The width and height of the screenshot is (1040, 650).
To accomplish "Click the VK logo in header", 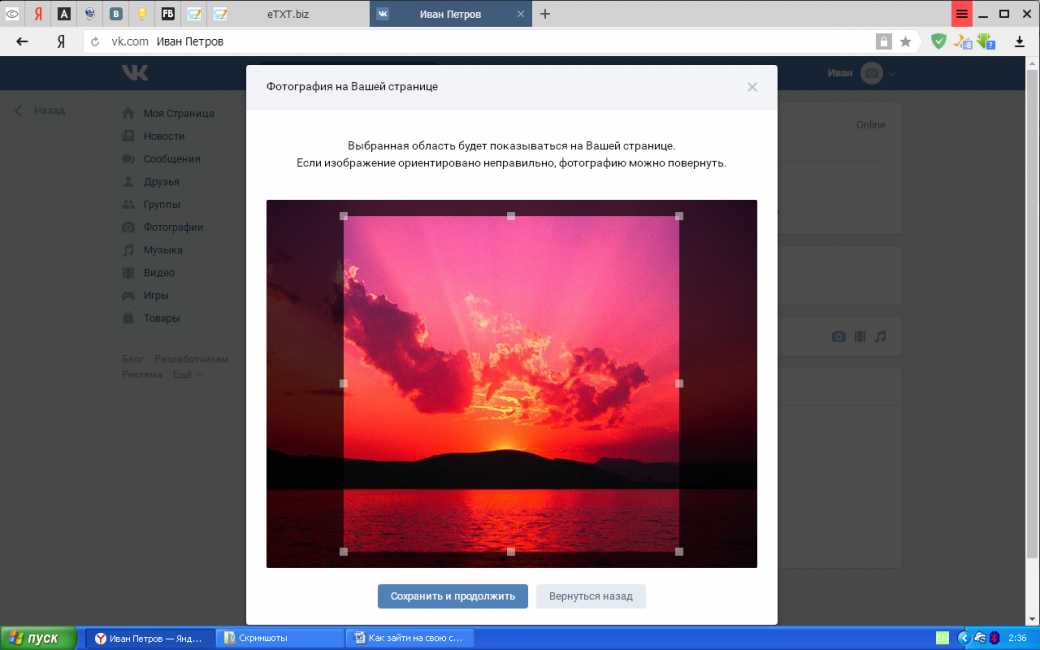I will click(135, 73).
